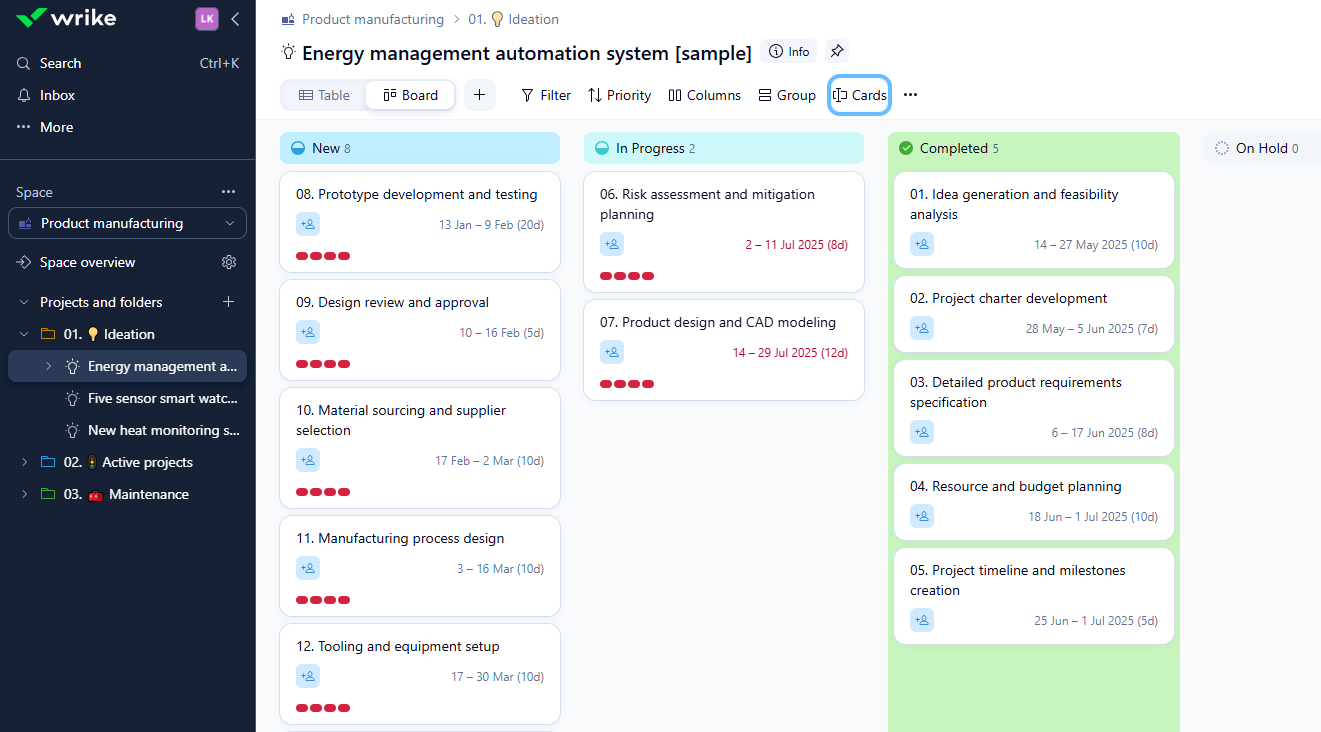Switch to the Table view tab

tap(323, 94)
